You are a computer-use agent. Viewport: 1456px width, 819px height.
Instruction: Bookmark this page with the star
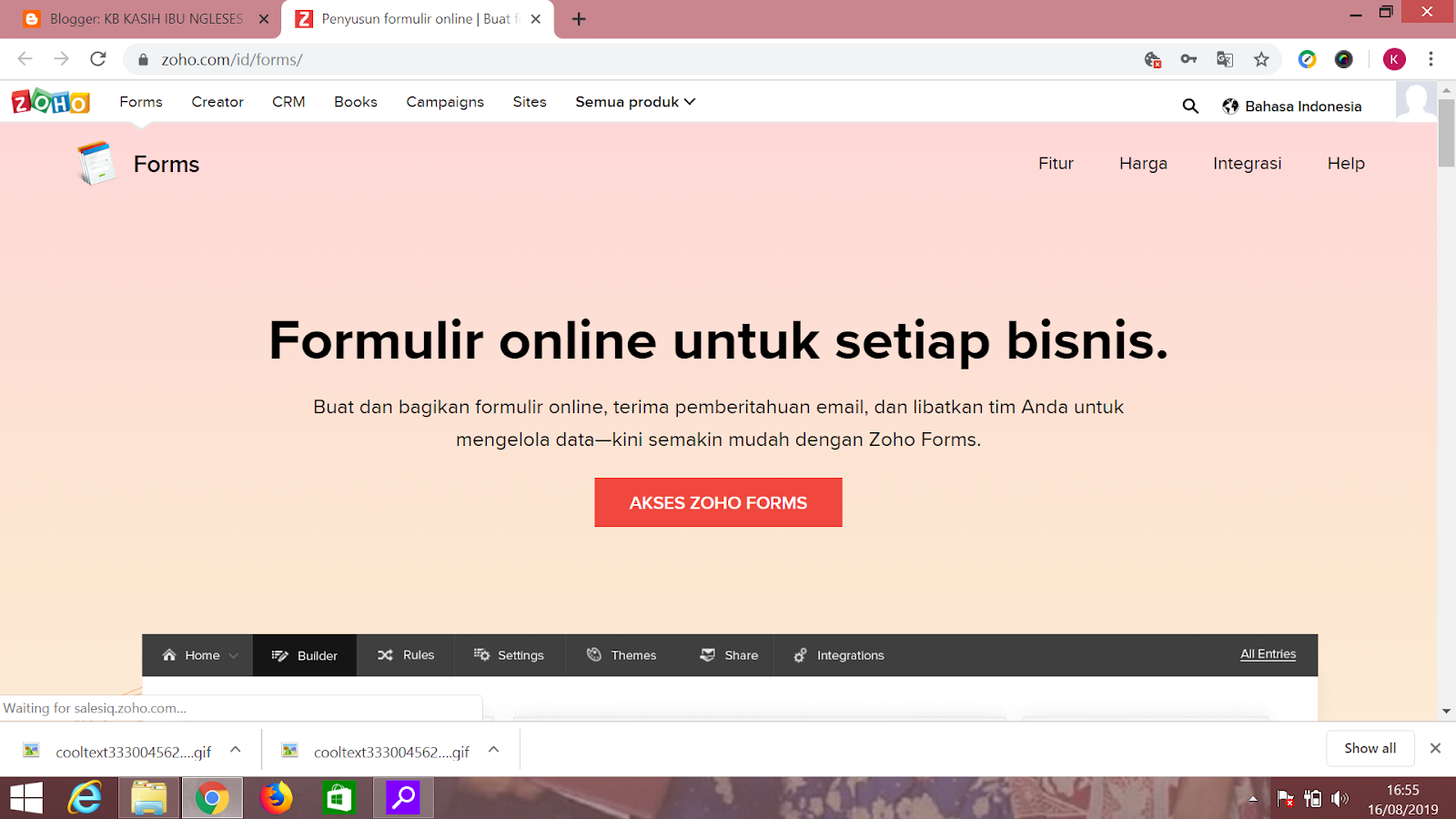[x=1261, y=59]
